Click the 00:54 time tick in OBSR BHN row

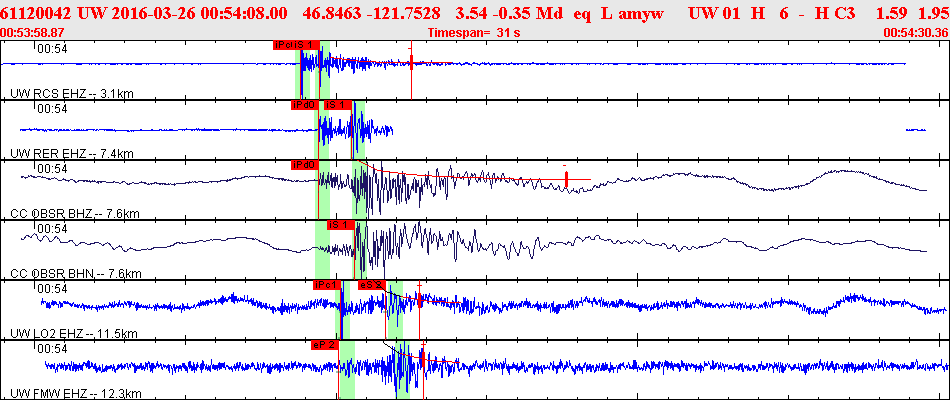[52, 229]
